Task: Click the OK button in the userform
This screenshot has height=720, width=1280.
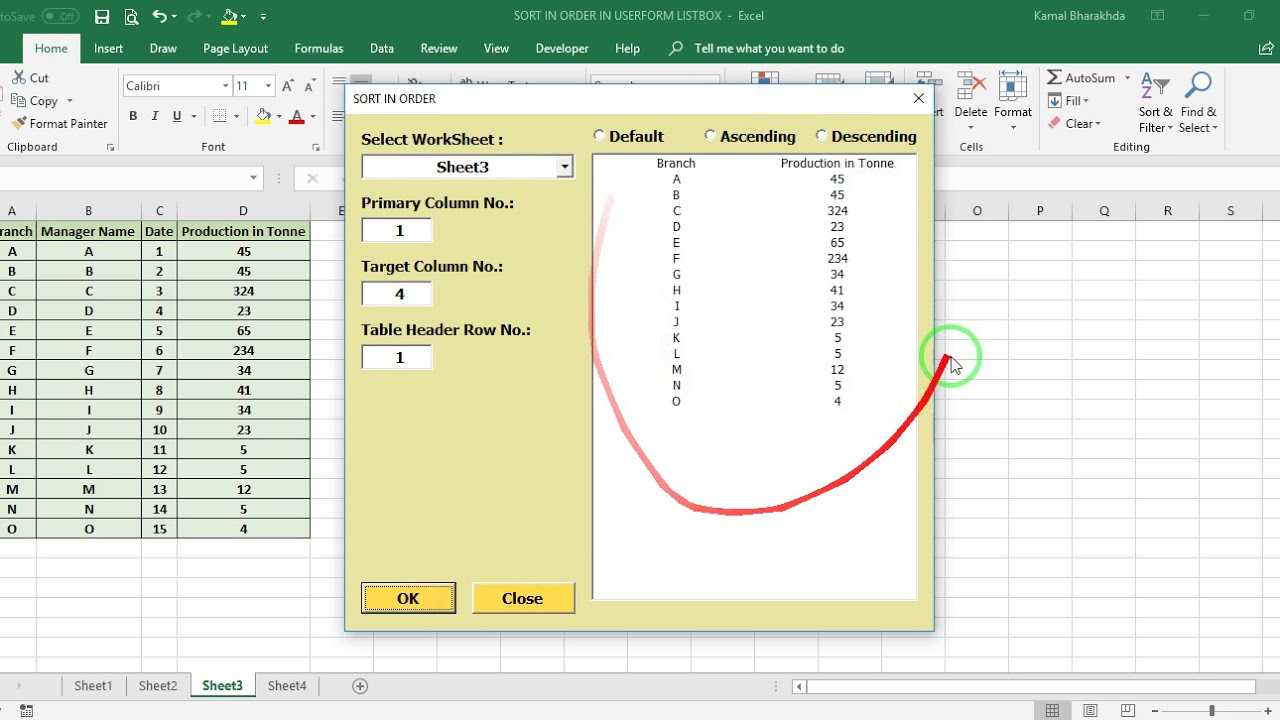Action: tap(408, 598)
